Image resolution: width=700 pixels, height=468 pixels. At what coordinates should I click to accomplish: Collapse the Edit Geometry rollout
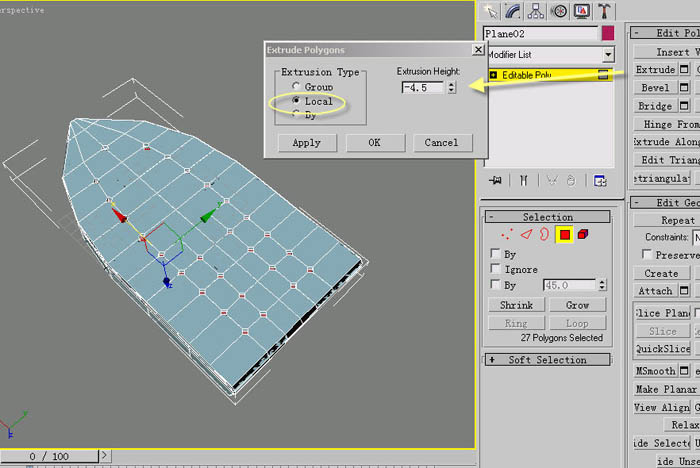click(x=665, y=203)
